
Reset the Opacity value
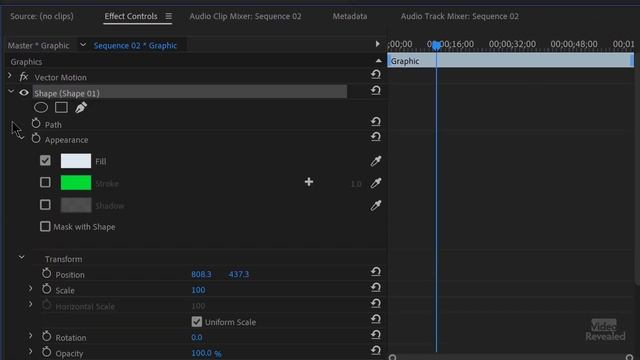pyautogui.click(x=376, y=351)
